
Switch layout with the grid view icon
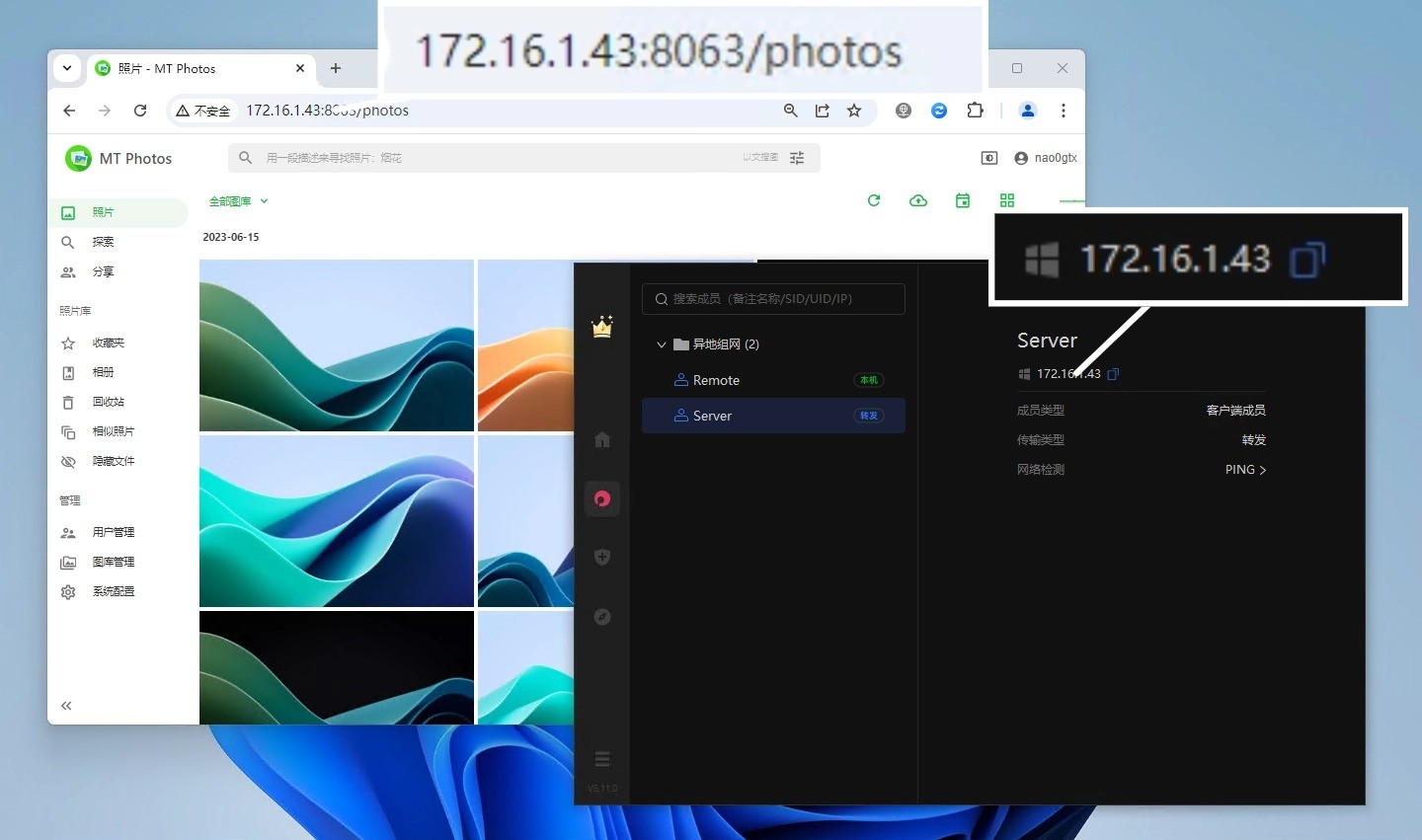pyautogui.click(x=1007, y=200)
